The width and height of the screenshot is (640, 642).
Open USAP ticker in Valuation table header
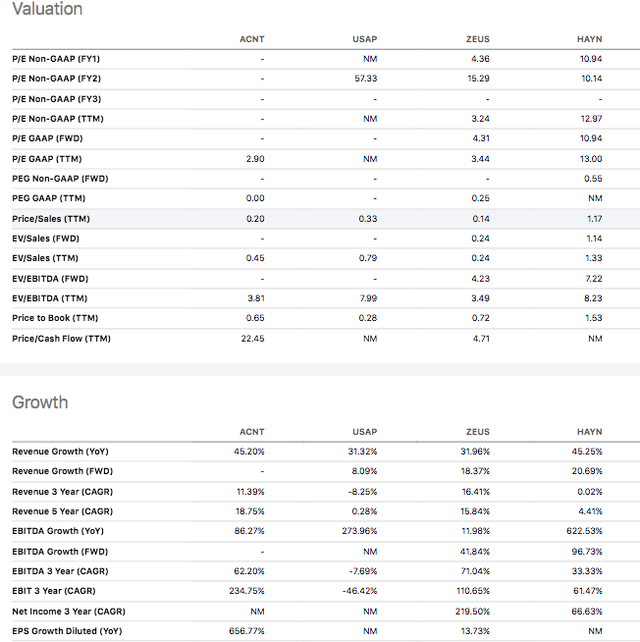pos(364,39)
